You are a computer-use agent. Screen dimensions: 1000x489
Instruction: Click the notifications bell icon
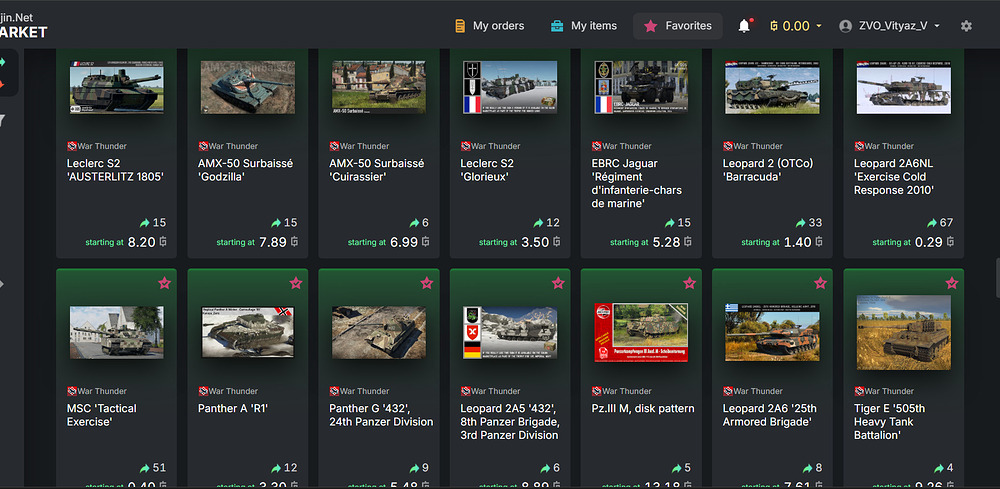coord(744,26)
